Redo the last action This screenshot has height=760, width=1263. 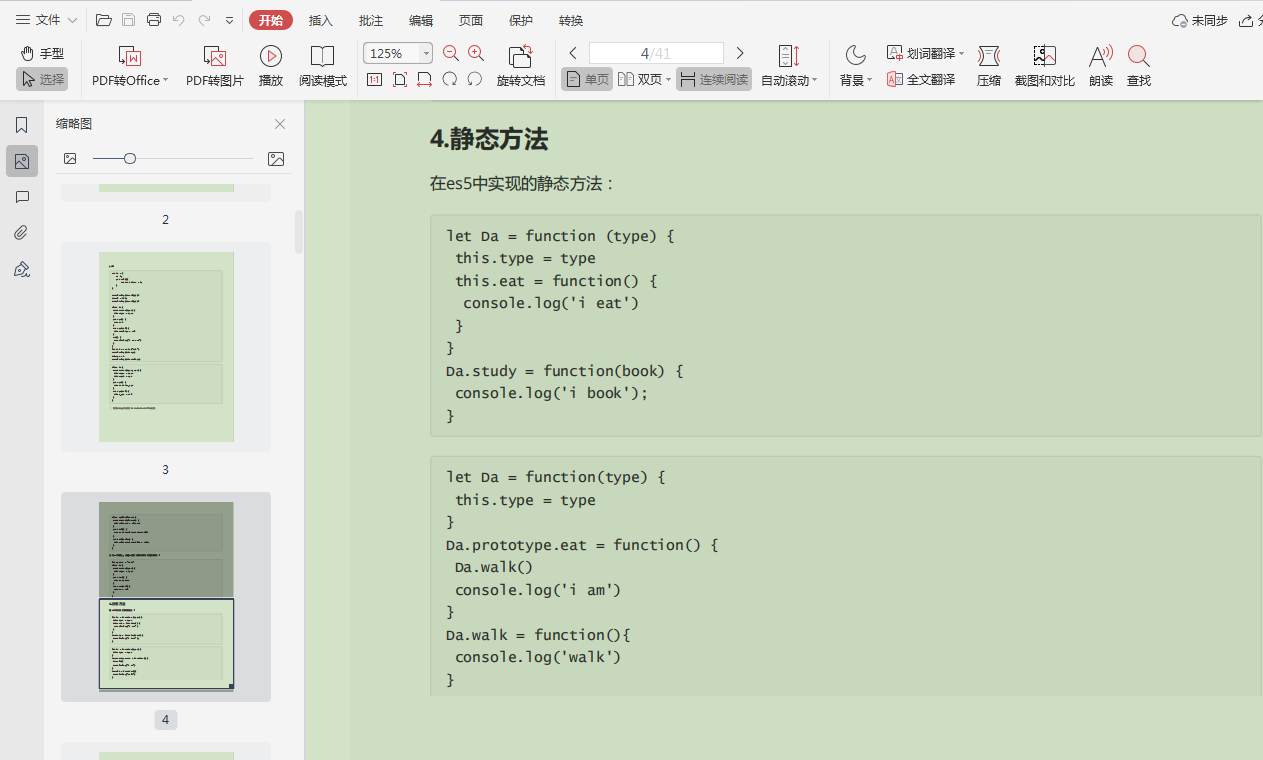(204, 20)
